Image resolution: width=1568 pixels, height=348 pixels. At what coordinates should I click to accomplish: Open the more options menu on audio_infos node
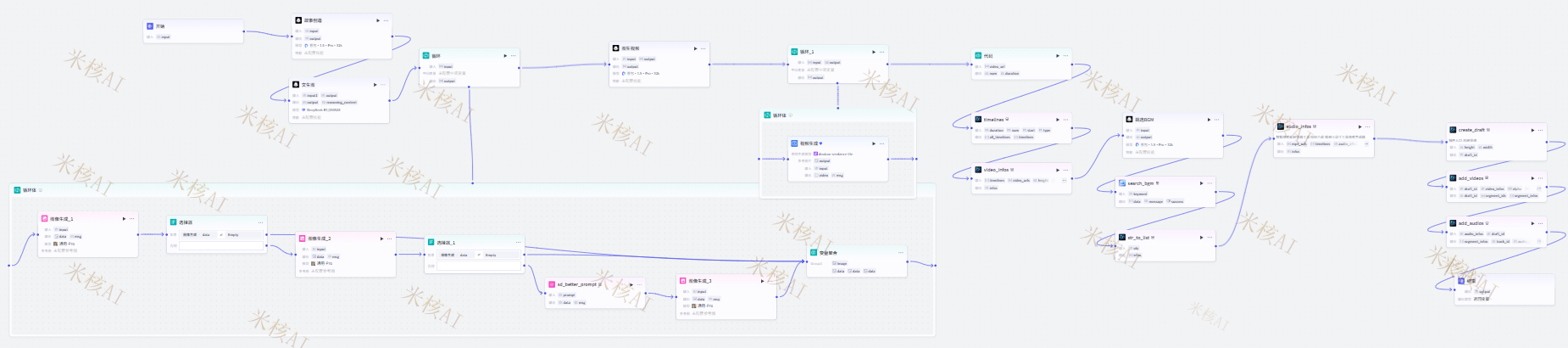[1369, 126]
